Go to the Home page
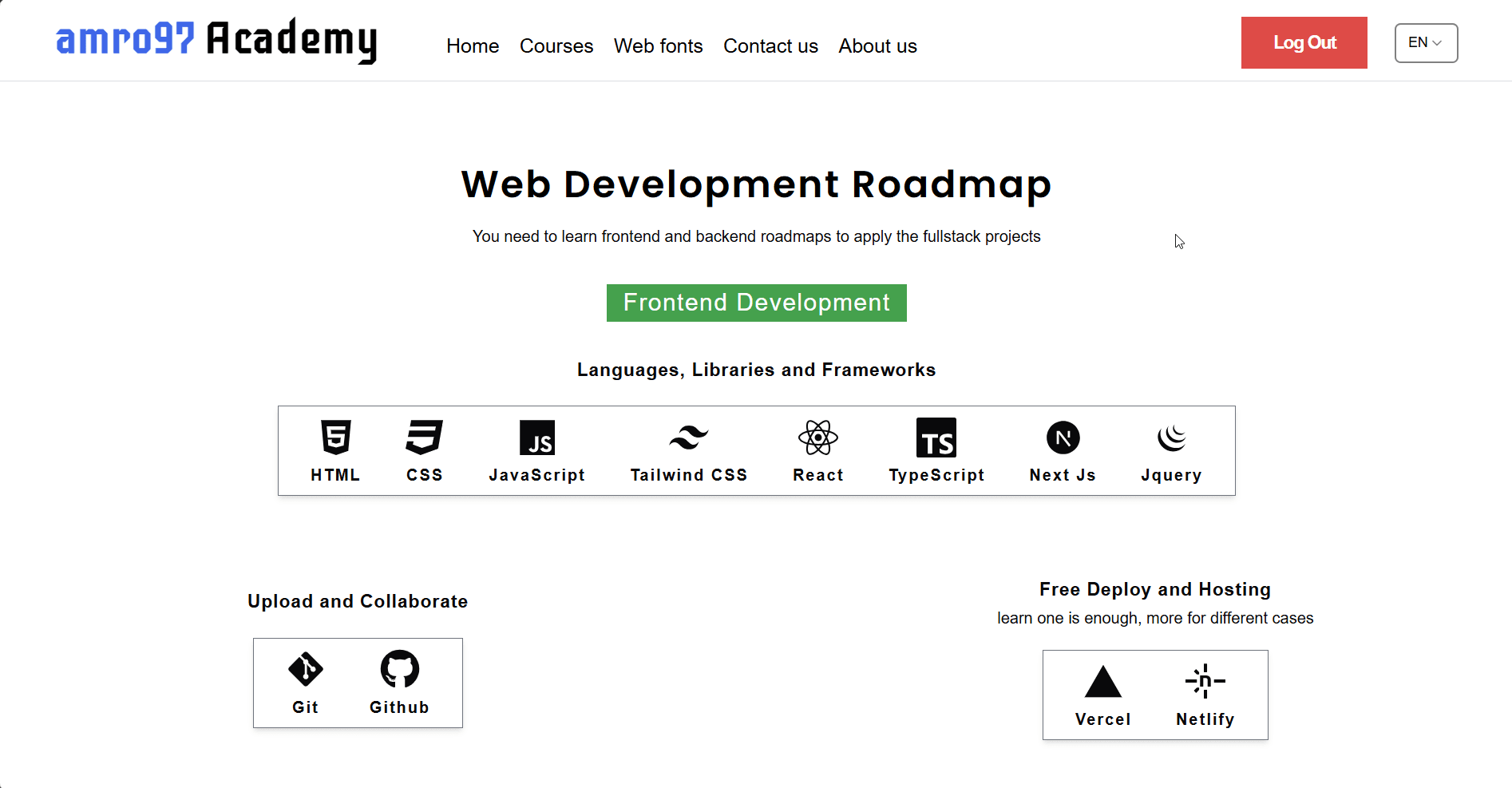Image resolution: width=1512 pixels, height=788 pixels. point(473,46)
